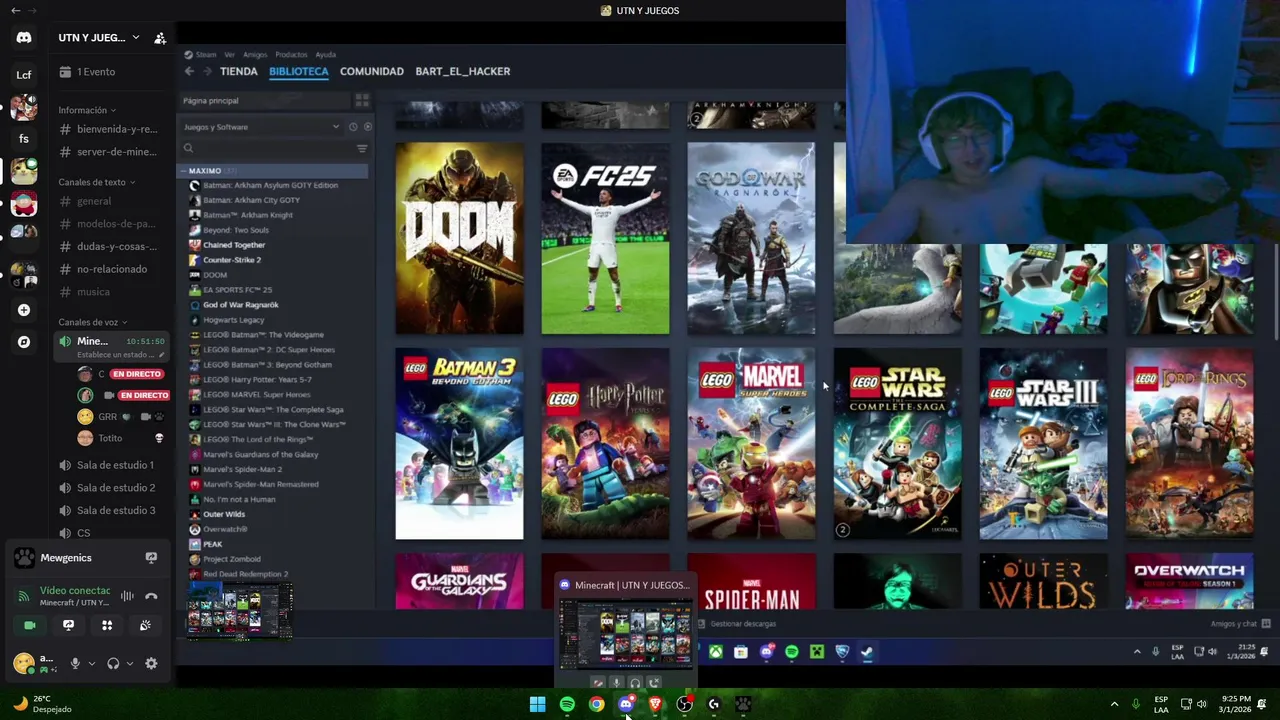Open Juegos y Software dropdown

tap(261, 127)
